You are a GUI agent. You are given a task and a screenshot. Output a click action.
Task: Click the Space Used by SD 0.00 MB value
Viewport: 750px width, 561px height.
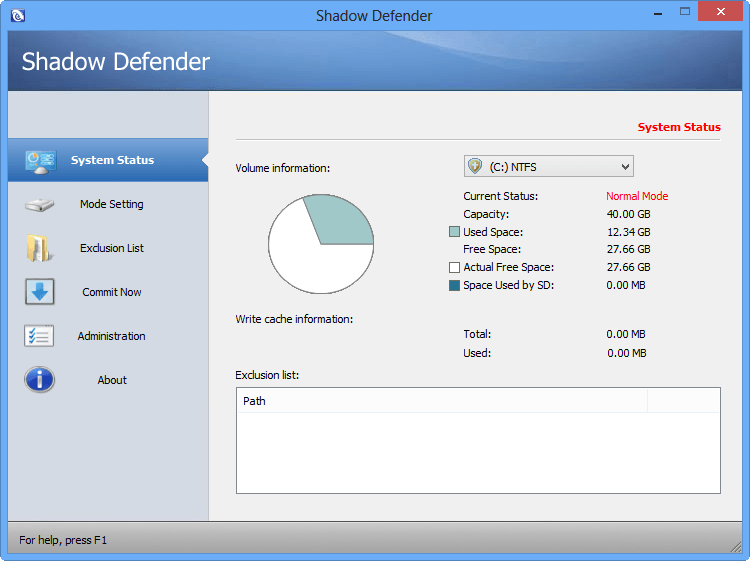click(626, 286)
